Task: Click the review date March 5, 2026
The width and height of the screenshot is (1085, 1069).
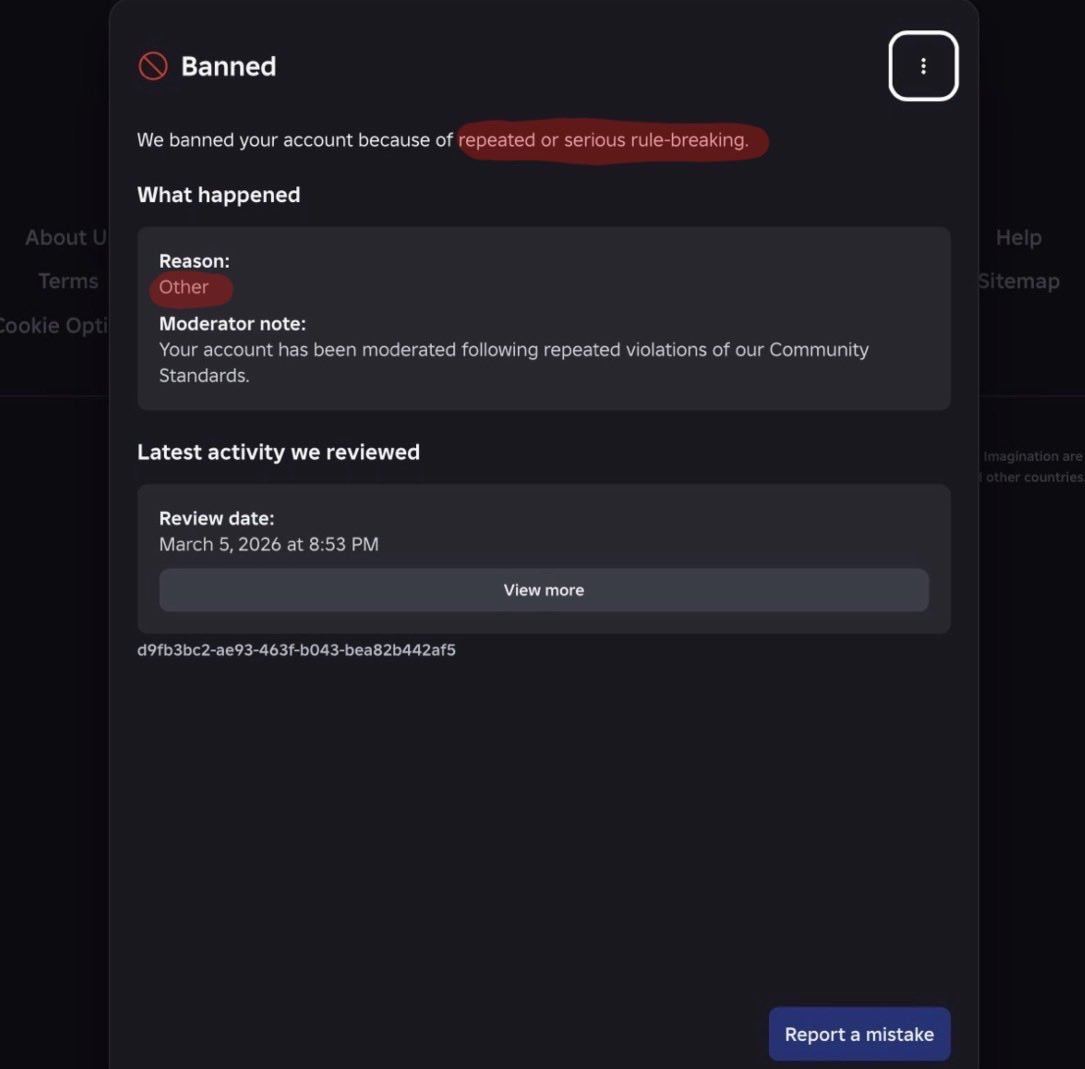Action: click(268, 545)
